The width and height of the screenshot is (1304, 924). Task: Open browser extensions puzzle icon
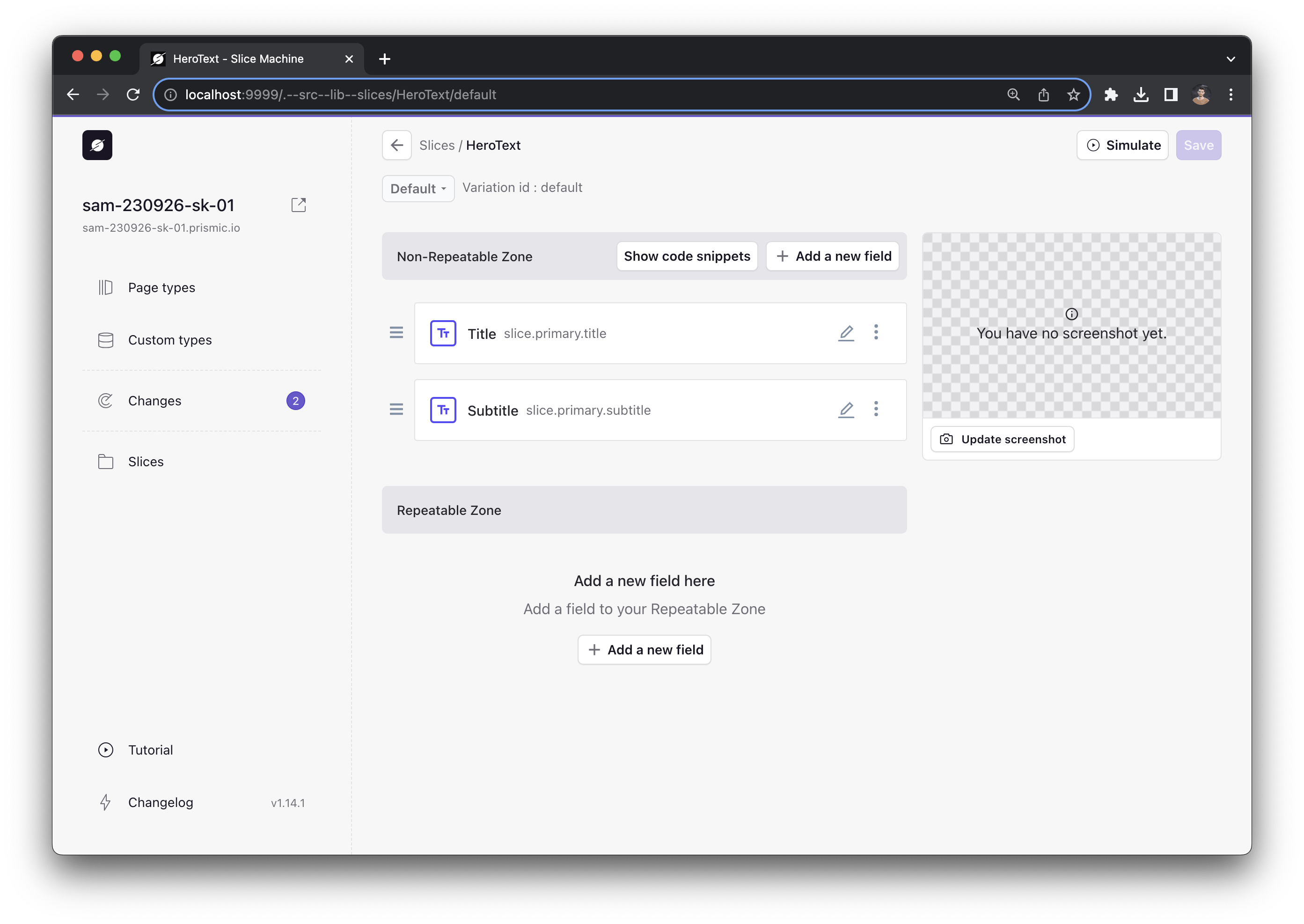pos(1111,95)
